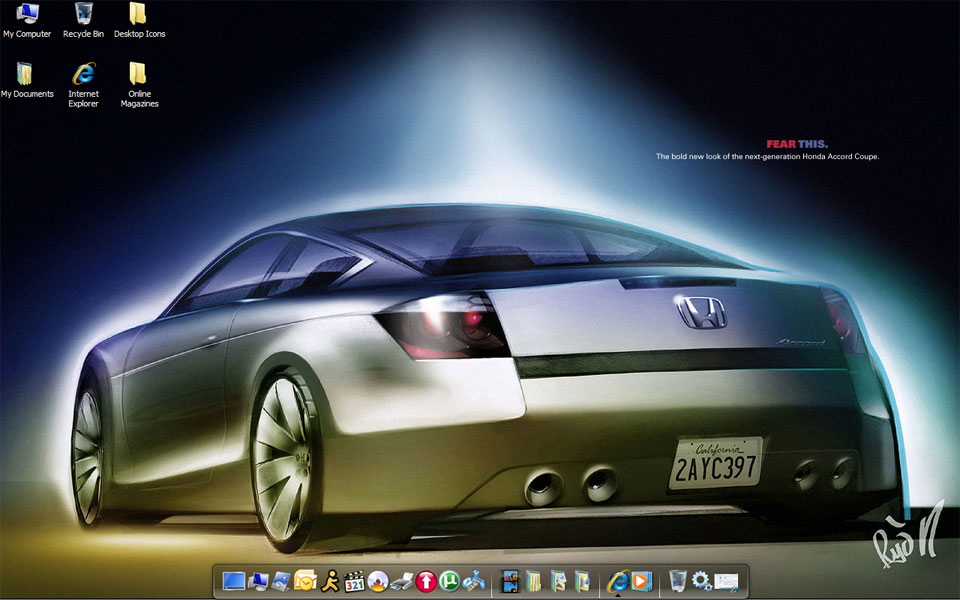Viewport: 960px width, 600px height.
Task: Open the gears settings icon in the dock
Action: (x=702, y=580)
